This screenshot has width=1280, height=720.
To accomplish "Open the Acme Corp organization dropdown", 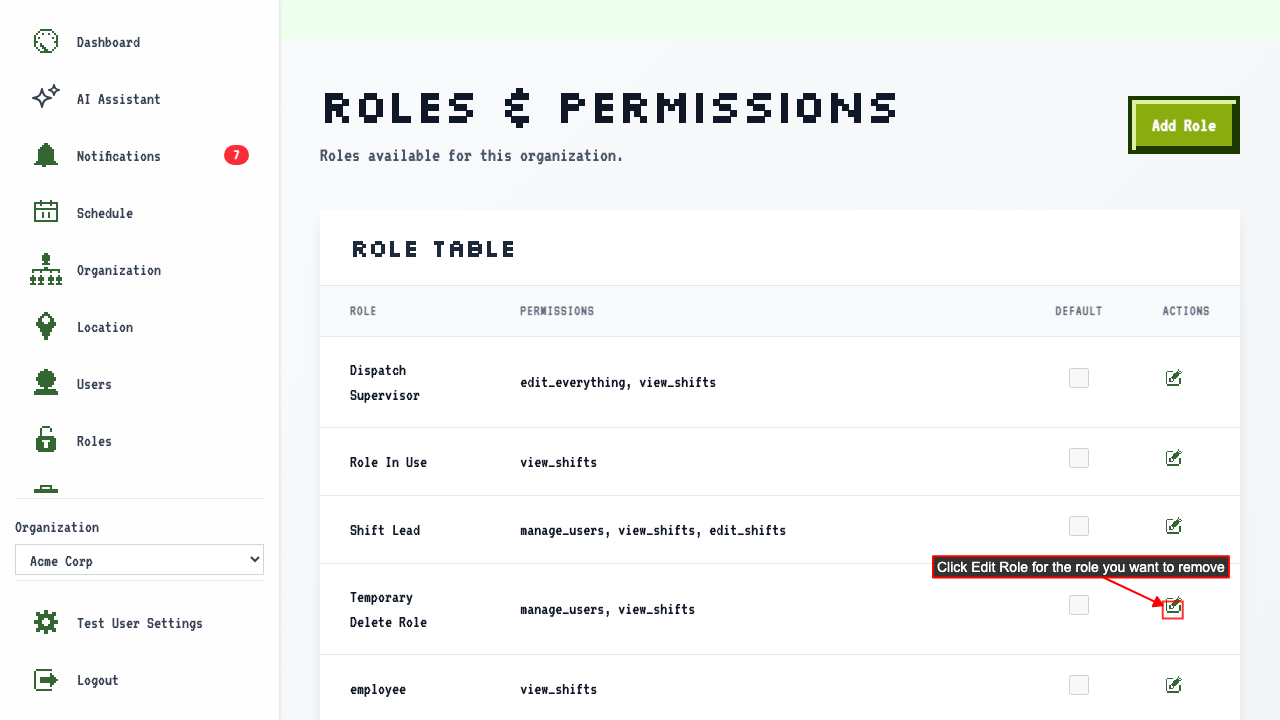I will 139,560.
